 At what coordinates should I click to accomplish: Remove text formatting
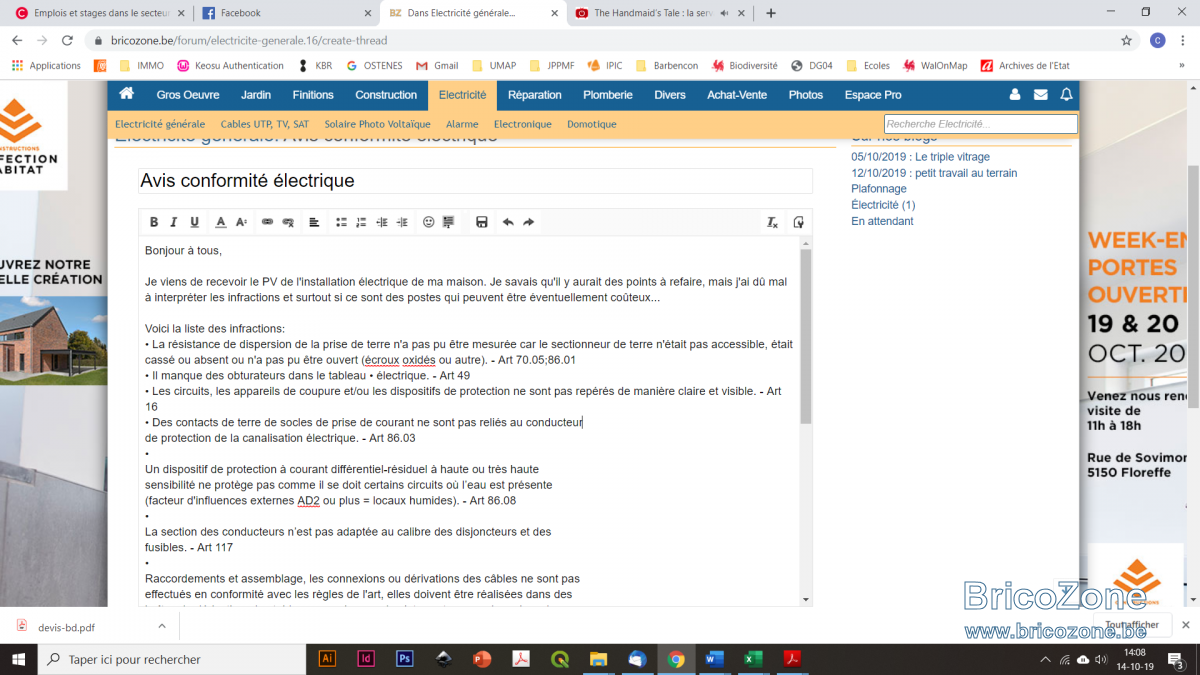tap(772, 222)
